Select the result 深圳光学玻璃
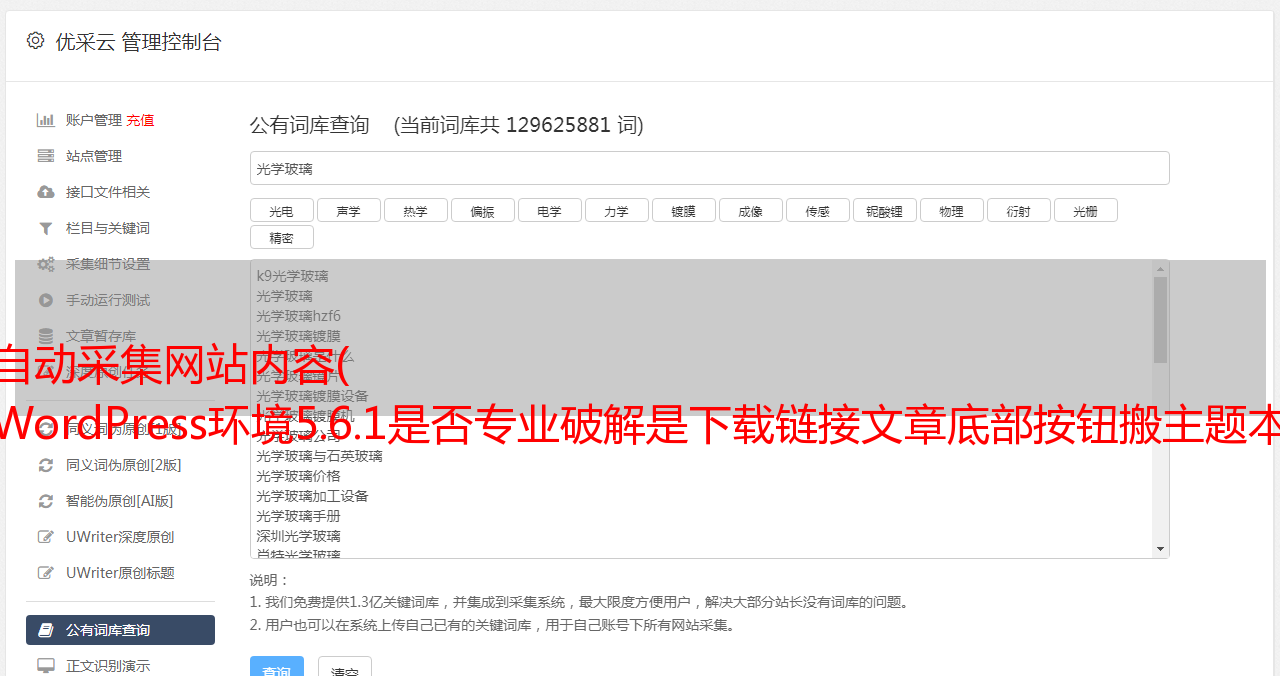1280x676 pixels. 298,536
